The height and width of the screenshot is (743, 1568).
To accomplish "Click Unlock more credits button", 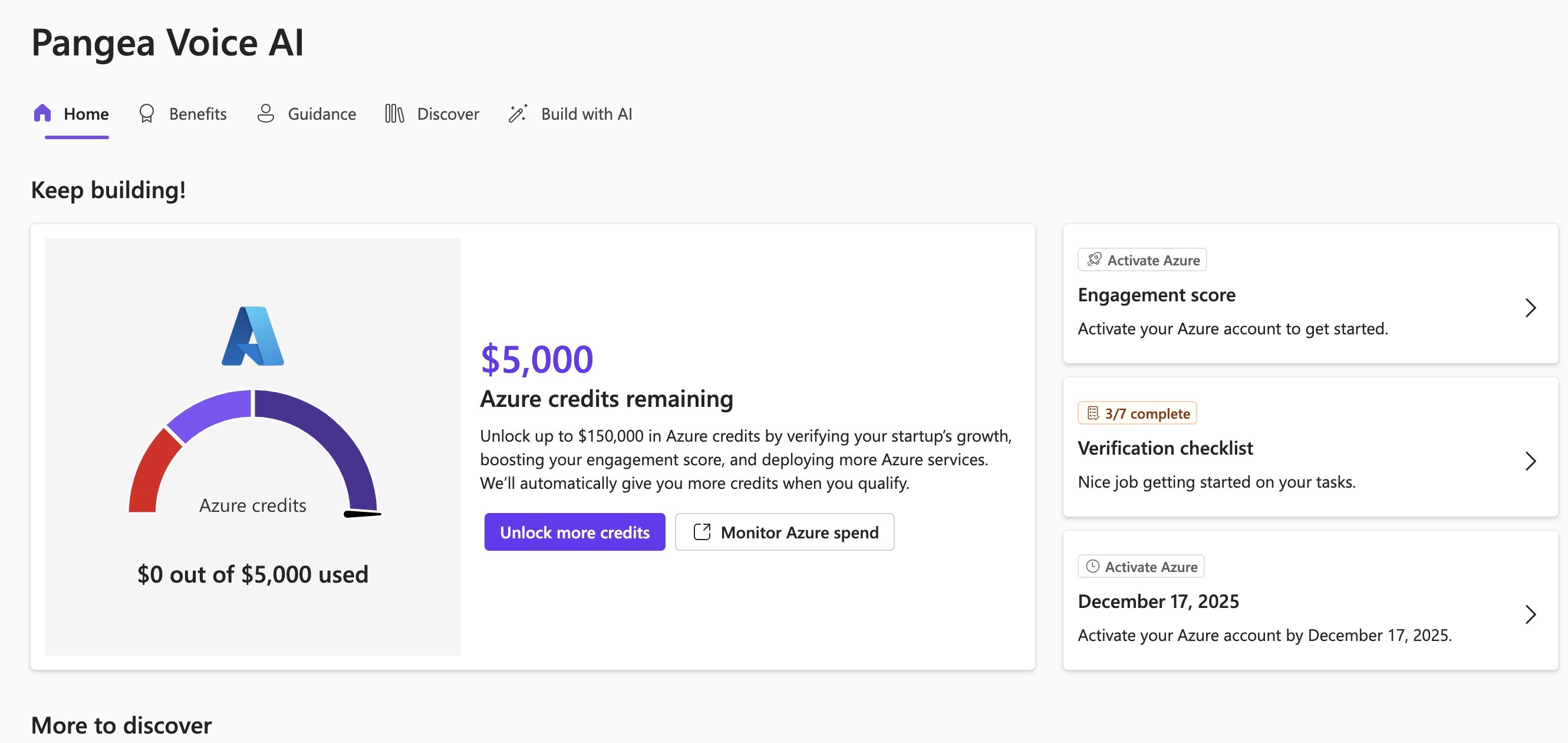I will [x=575, y=532].
